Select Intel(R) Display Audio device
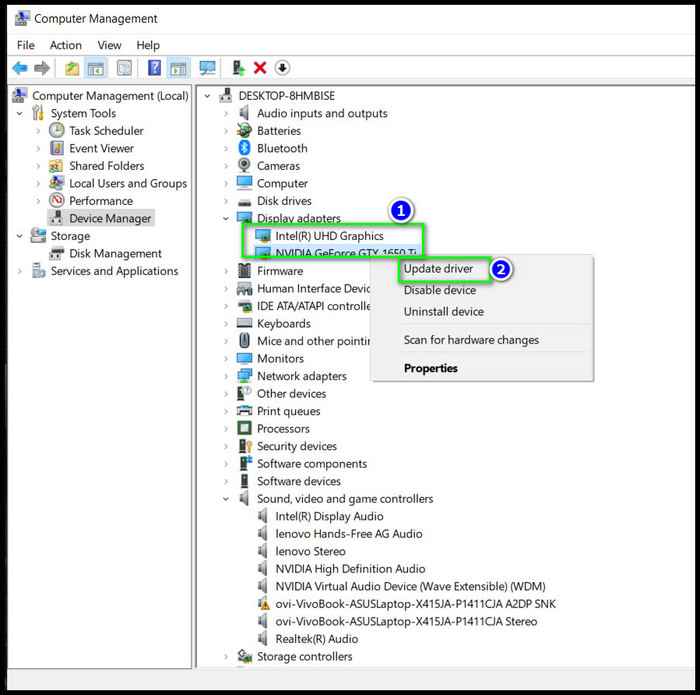Screen dimensions: 700x695 pos(329,516)
